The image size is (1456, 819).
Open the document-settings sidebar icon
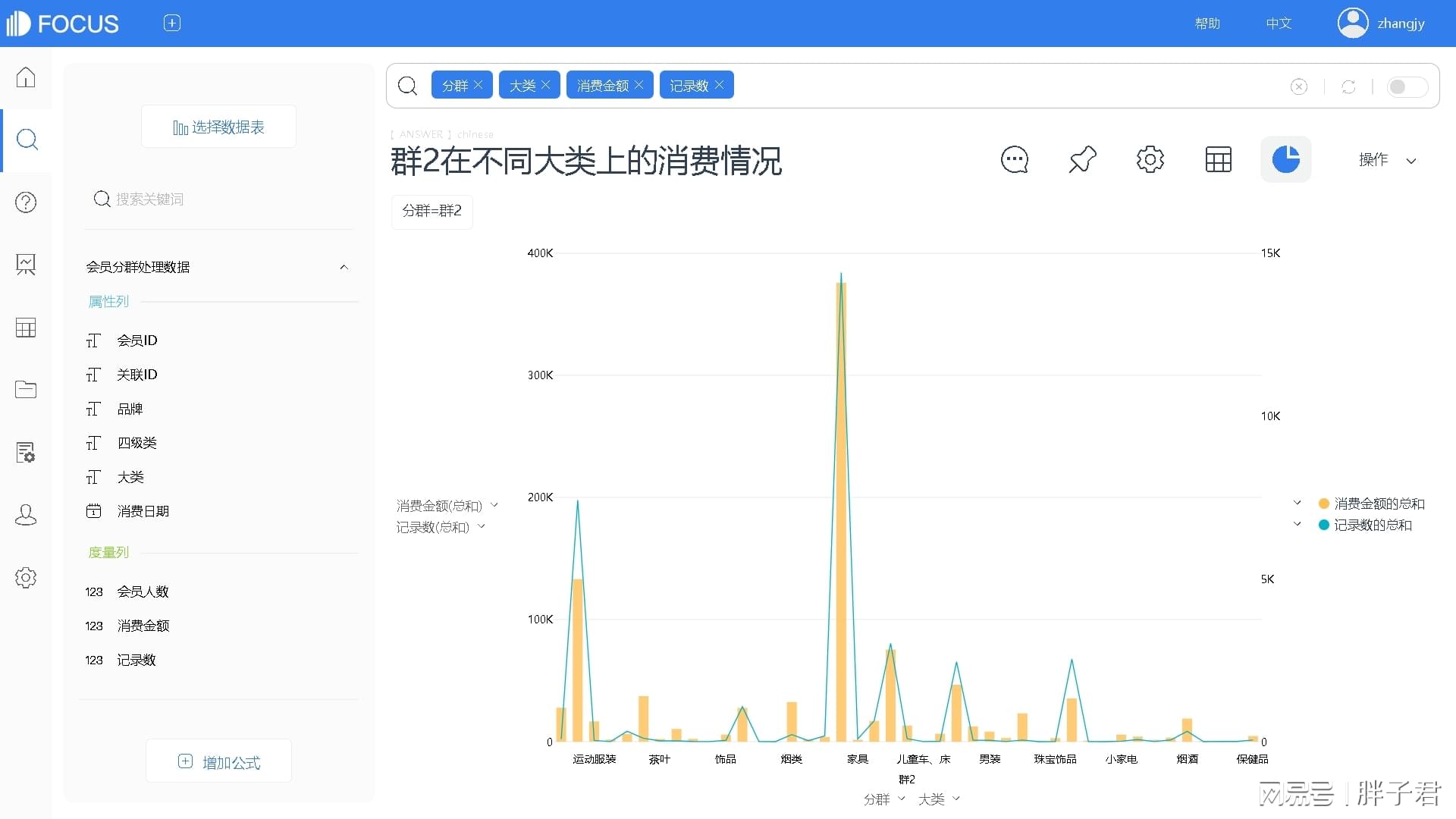pyautogui.click(x=26, y=453)
